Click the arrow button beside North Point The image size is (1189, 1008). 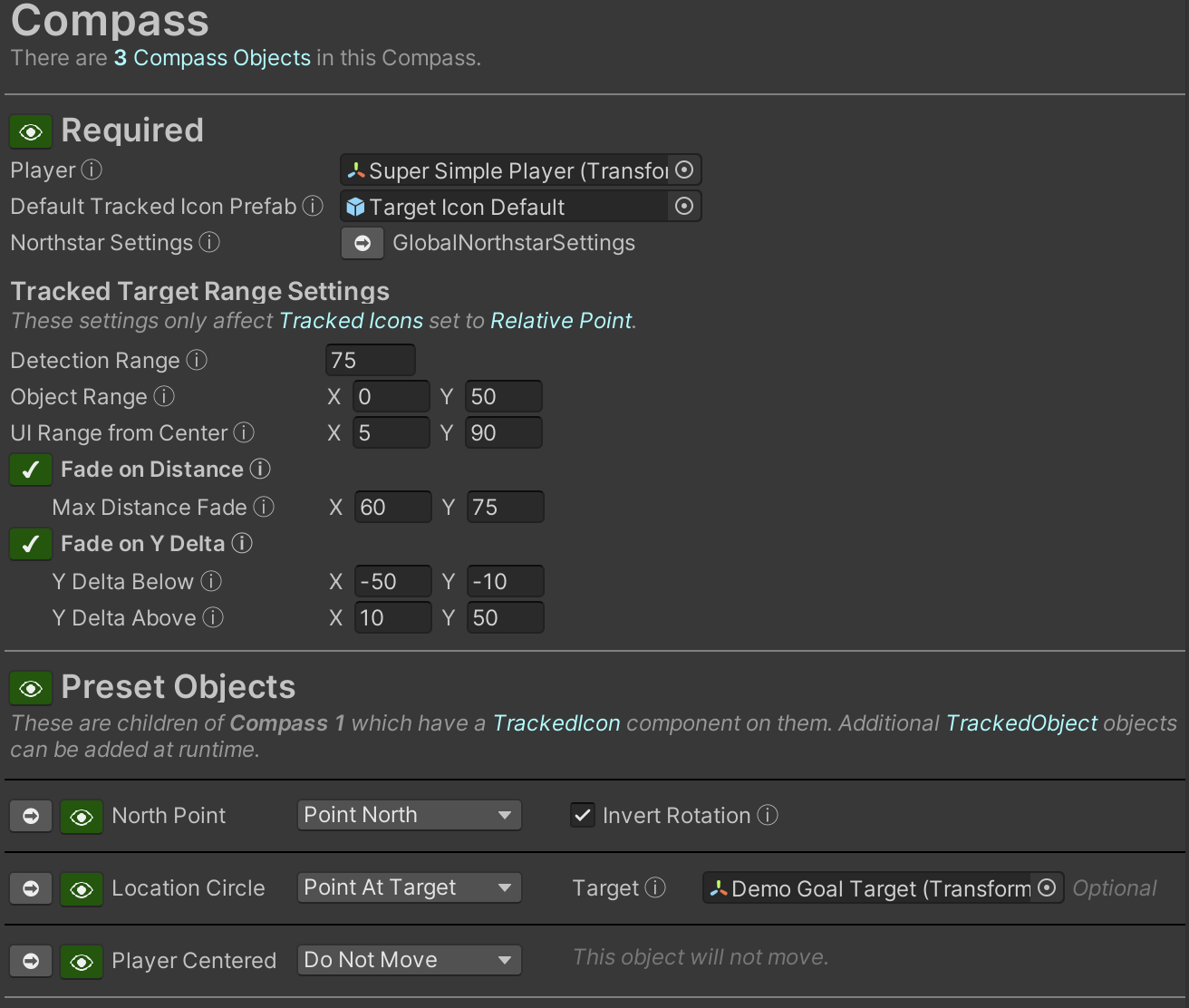[31, 816]
